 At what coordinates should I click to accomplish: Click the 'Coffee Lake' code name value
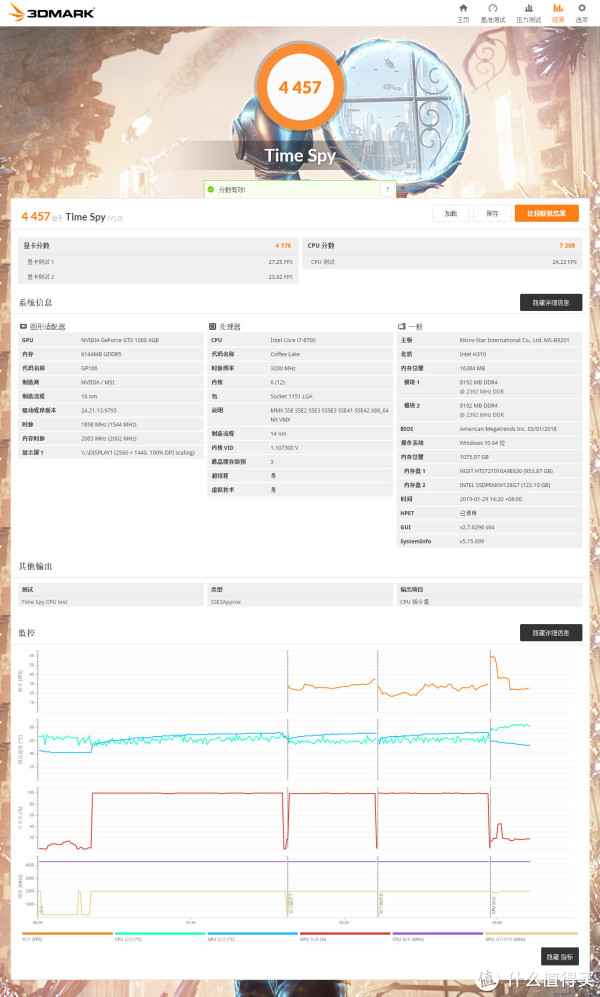[285, 354]
